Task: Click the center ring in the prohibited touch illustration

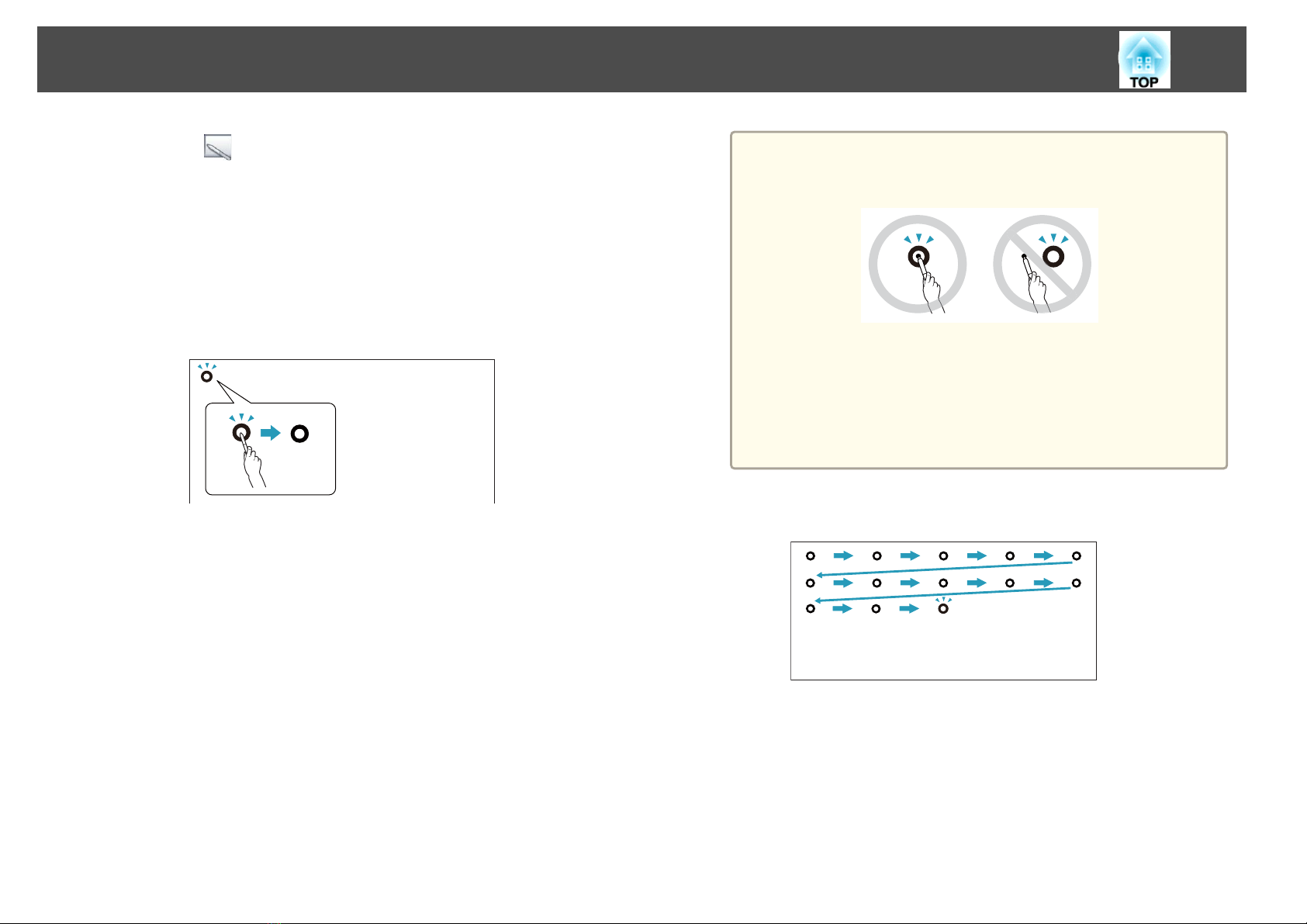Action: [1053, 258]
